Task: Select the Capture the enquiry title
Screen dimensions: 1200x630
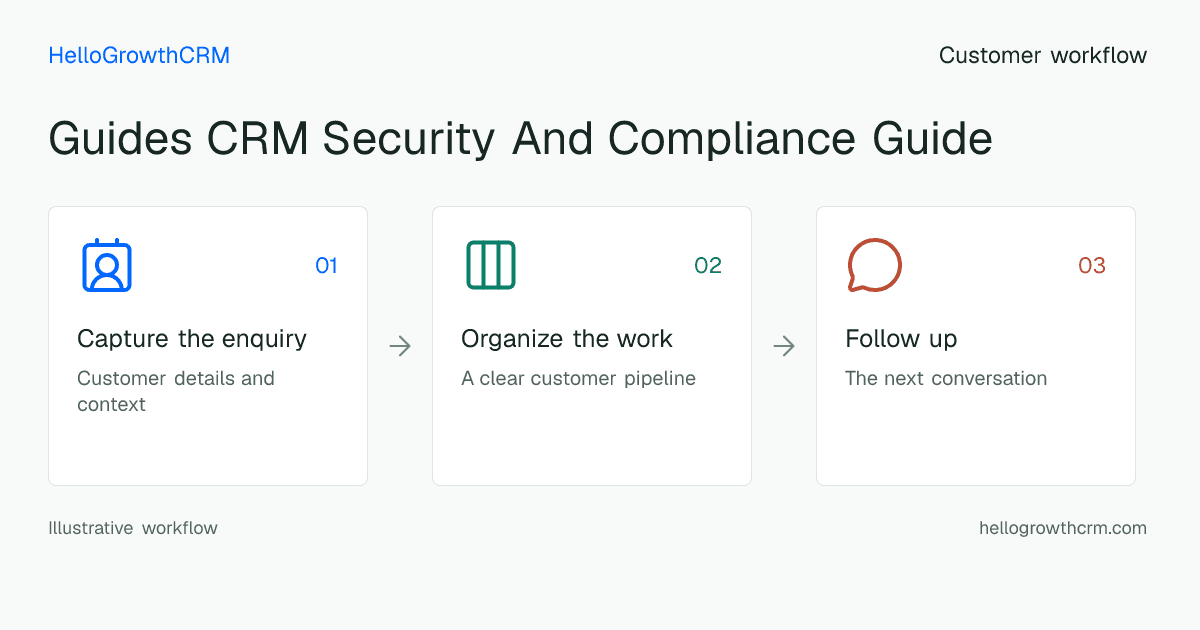Action: pyautogui.click(x=192, y=339)
